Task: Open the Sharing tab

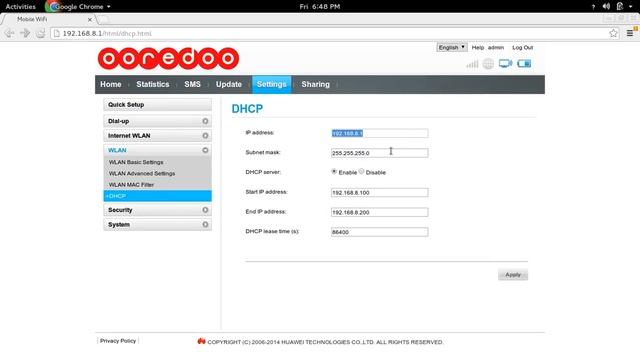Action: coord(316,84)
